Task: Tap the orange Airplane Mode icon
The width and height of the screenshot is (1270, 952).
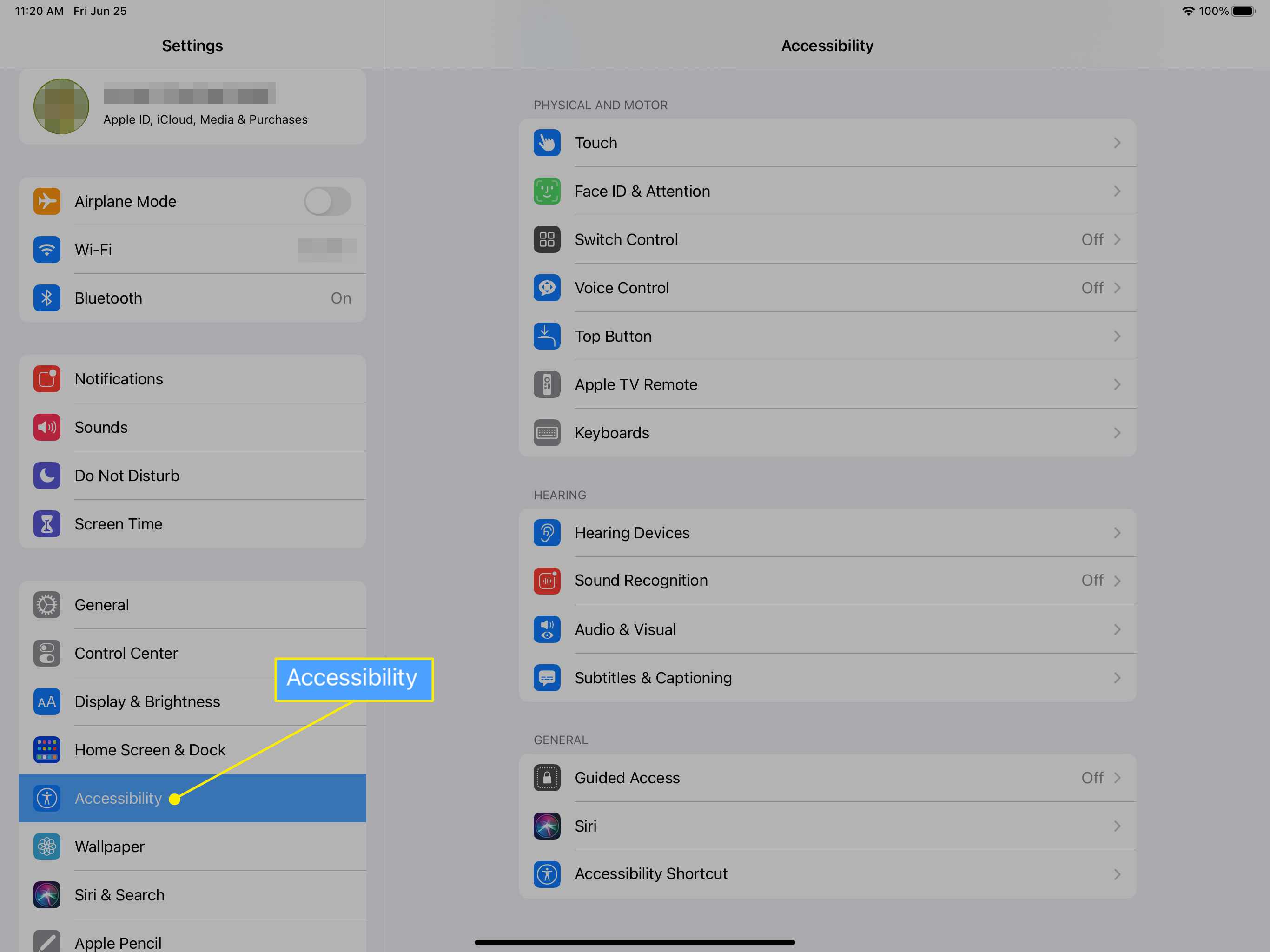Action: [46, 201]
